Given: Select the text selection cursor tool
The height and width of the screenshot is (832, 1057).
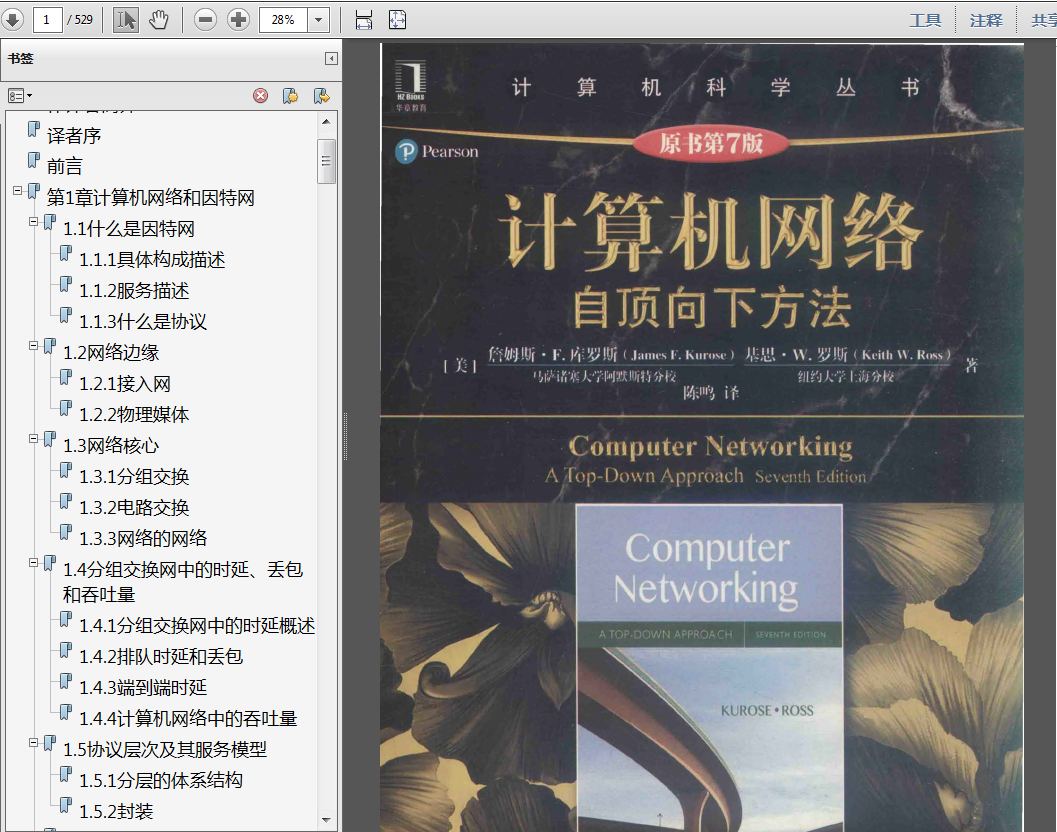Looking at the screenshot, I should (126, 20).
